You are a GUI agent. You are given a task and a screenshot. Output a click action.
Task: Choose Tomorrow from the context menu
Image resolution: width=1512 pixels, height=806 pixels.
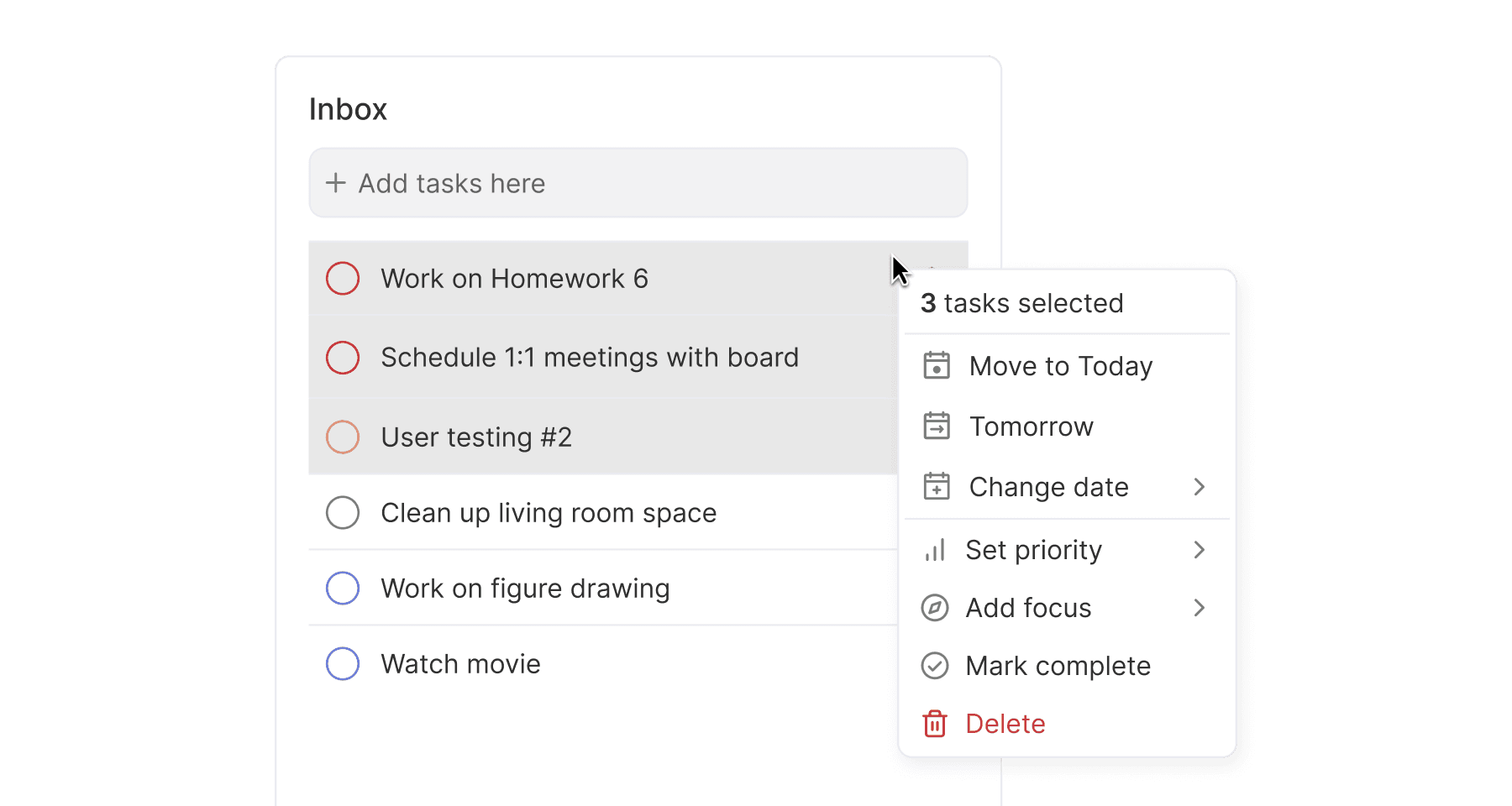[x=1067, y=427]
